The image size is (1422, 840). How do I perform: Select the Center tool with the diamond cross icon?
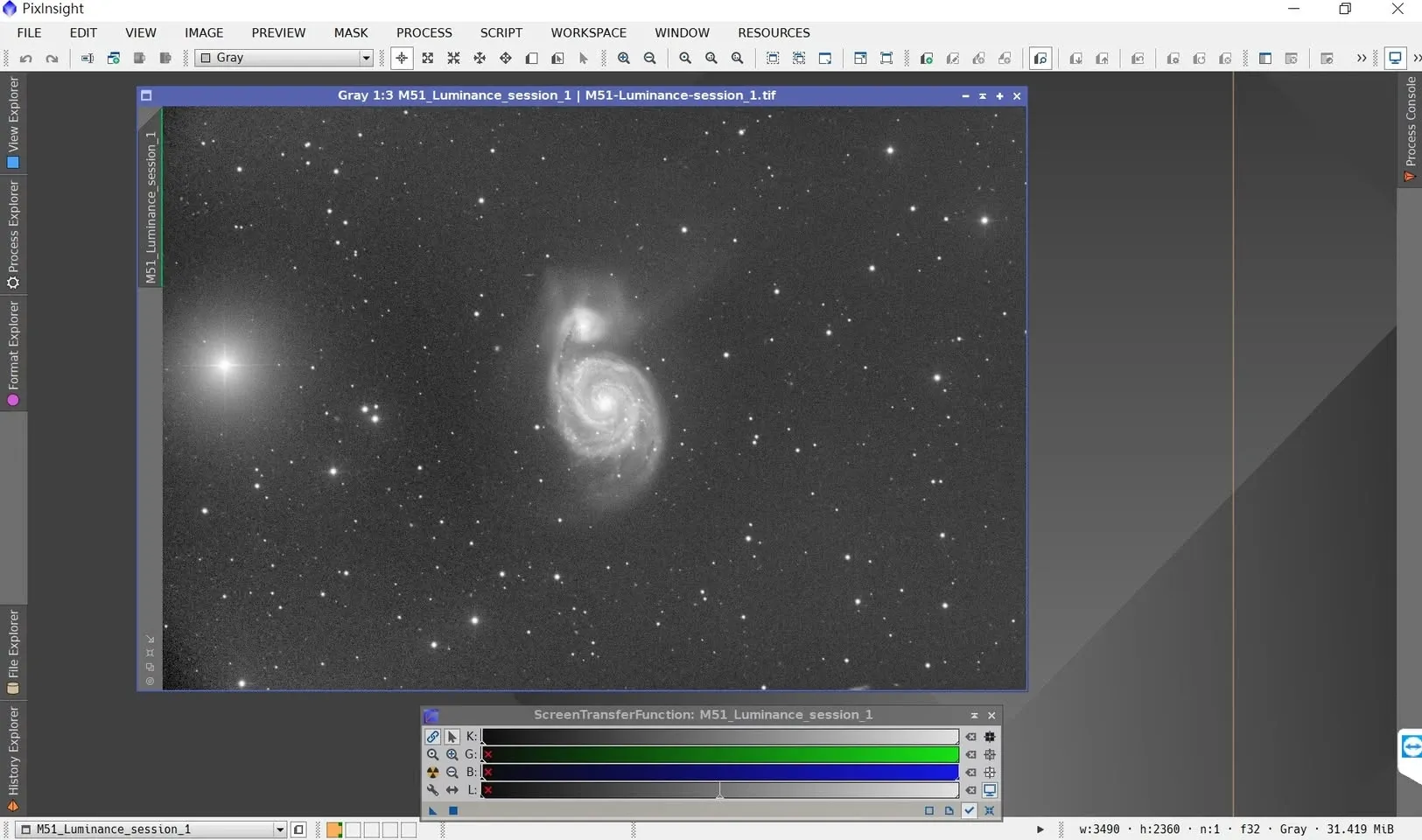[x=506, y=58]
